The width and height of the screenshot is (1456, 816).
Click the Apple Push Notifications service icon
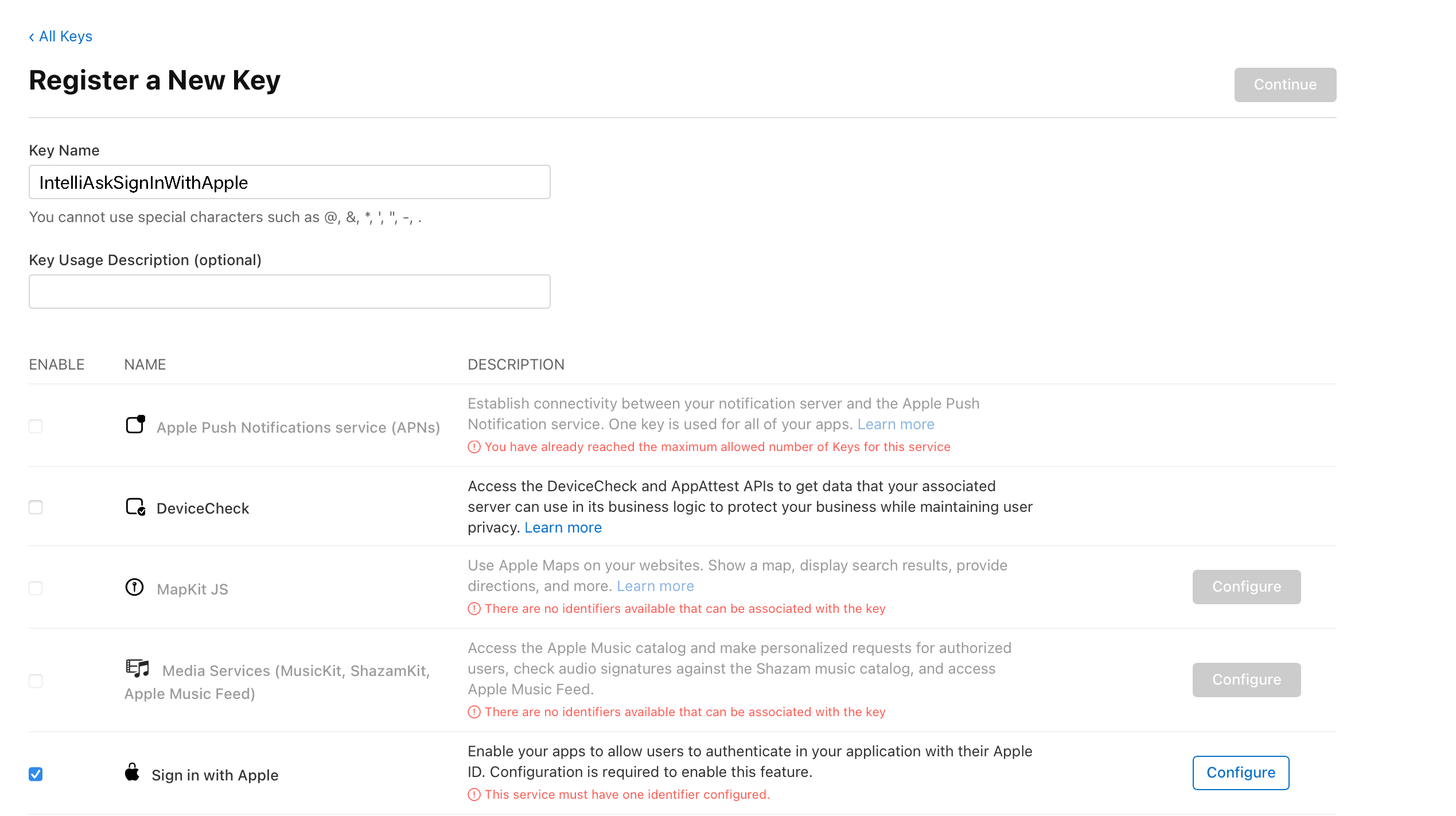(135, 425)
